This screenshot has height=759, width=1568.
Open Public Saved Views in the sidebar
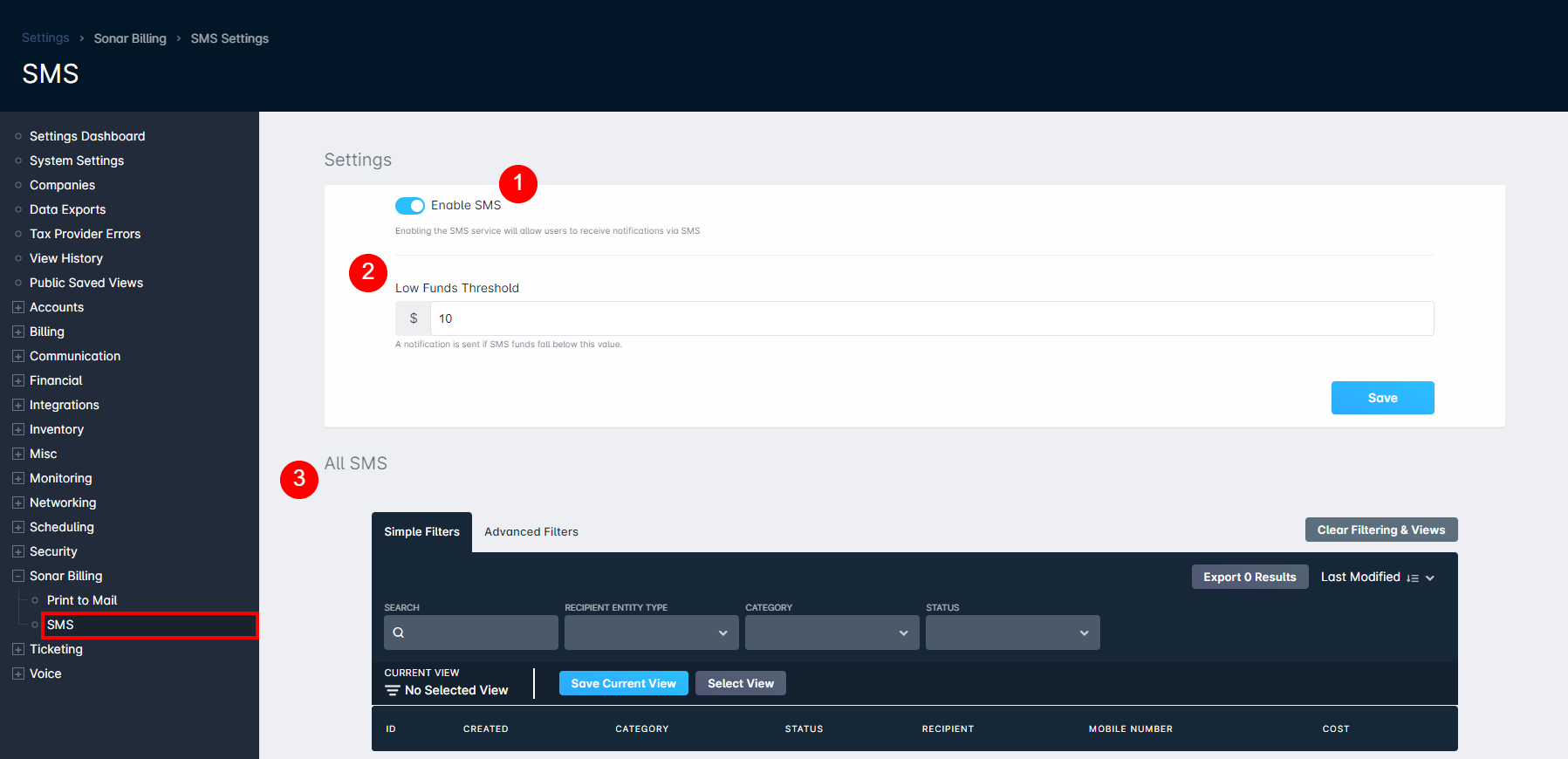pyautogui.click(x=86, y=283)
